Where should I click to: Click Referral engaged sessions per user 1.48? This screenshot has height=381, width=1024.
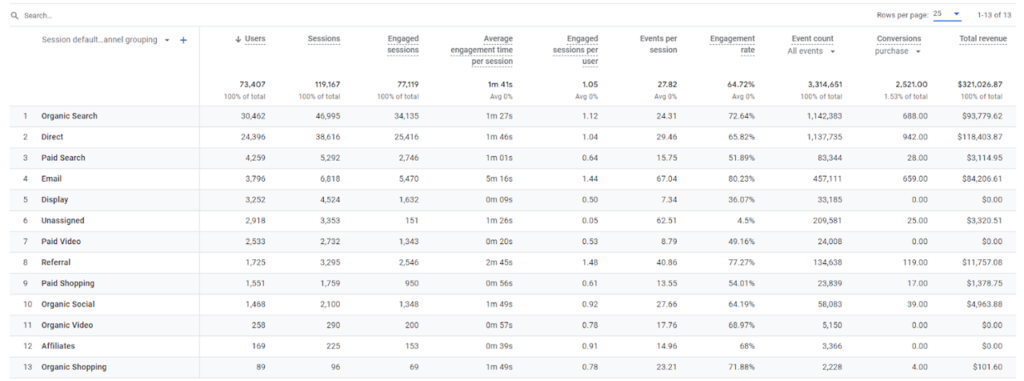pos(590,263)
